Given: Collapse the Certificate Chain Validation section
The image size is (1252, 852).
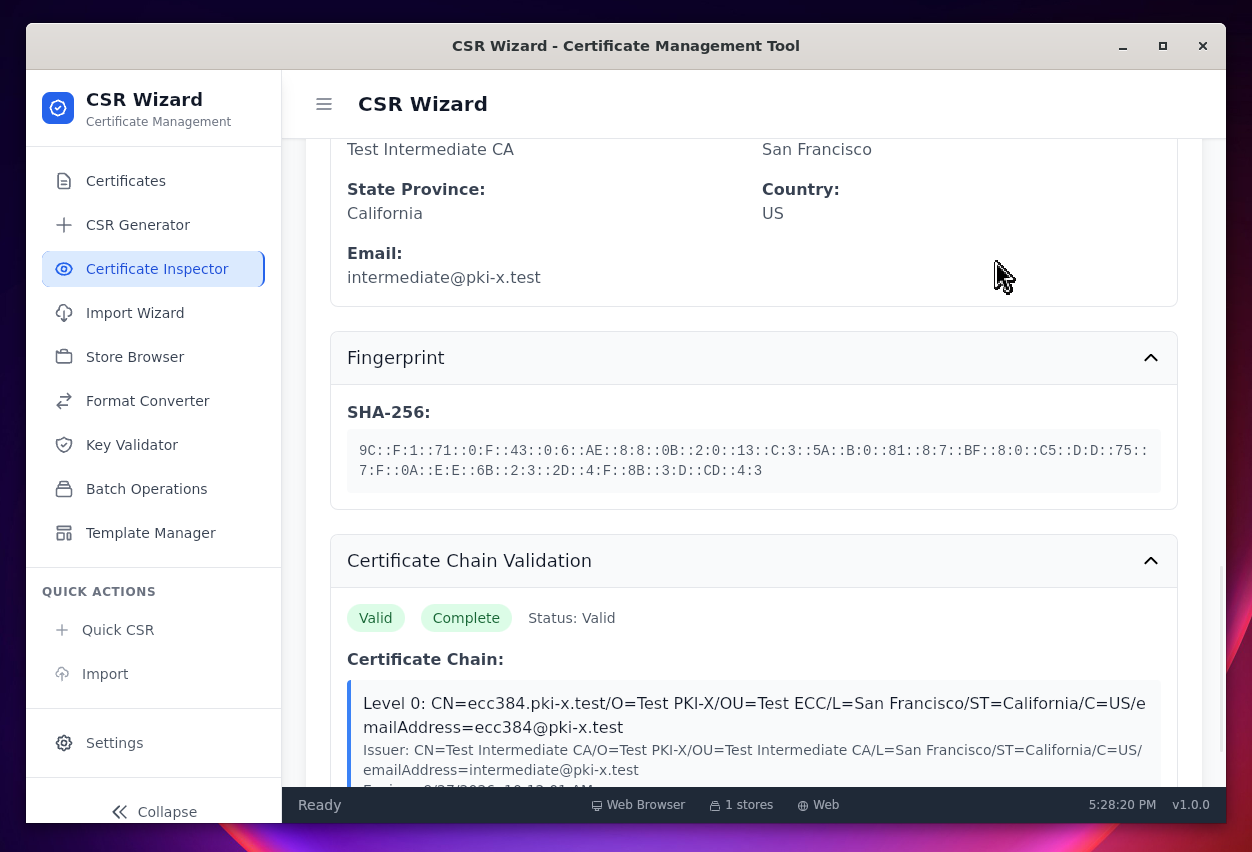Looking at the screenshot, I should click(x=1150, y=561).
